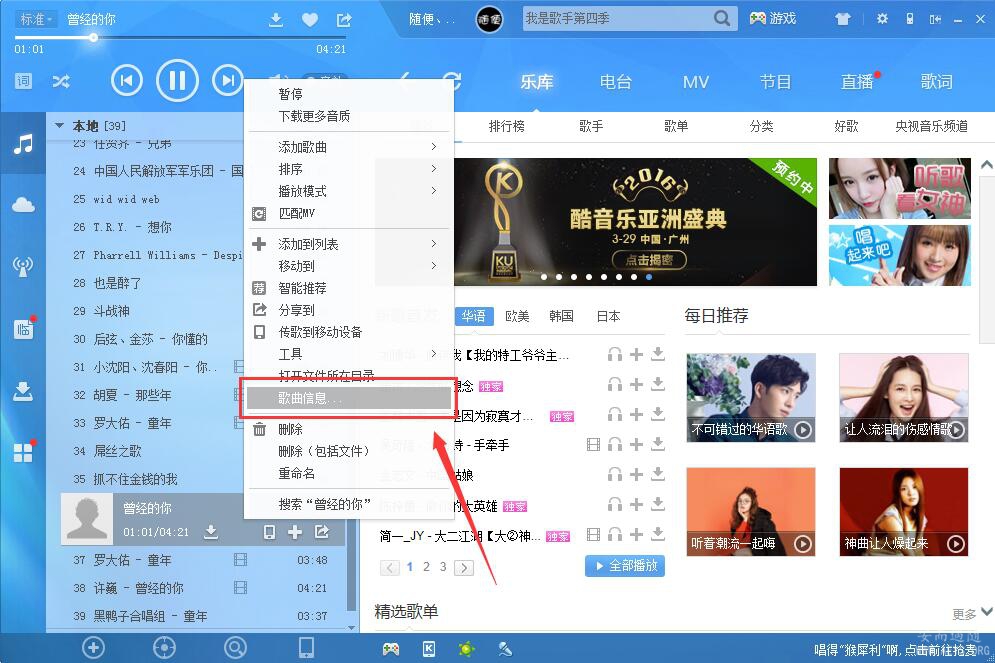Download current song from top bar
Image resolution: width=995 pixels, height=663 pixels.
(276, 20)
